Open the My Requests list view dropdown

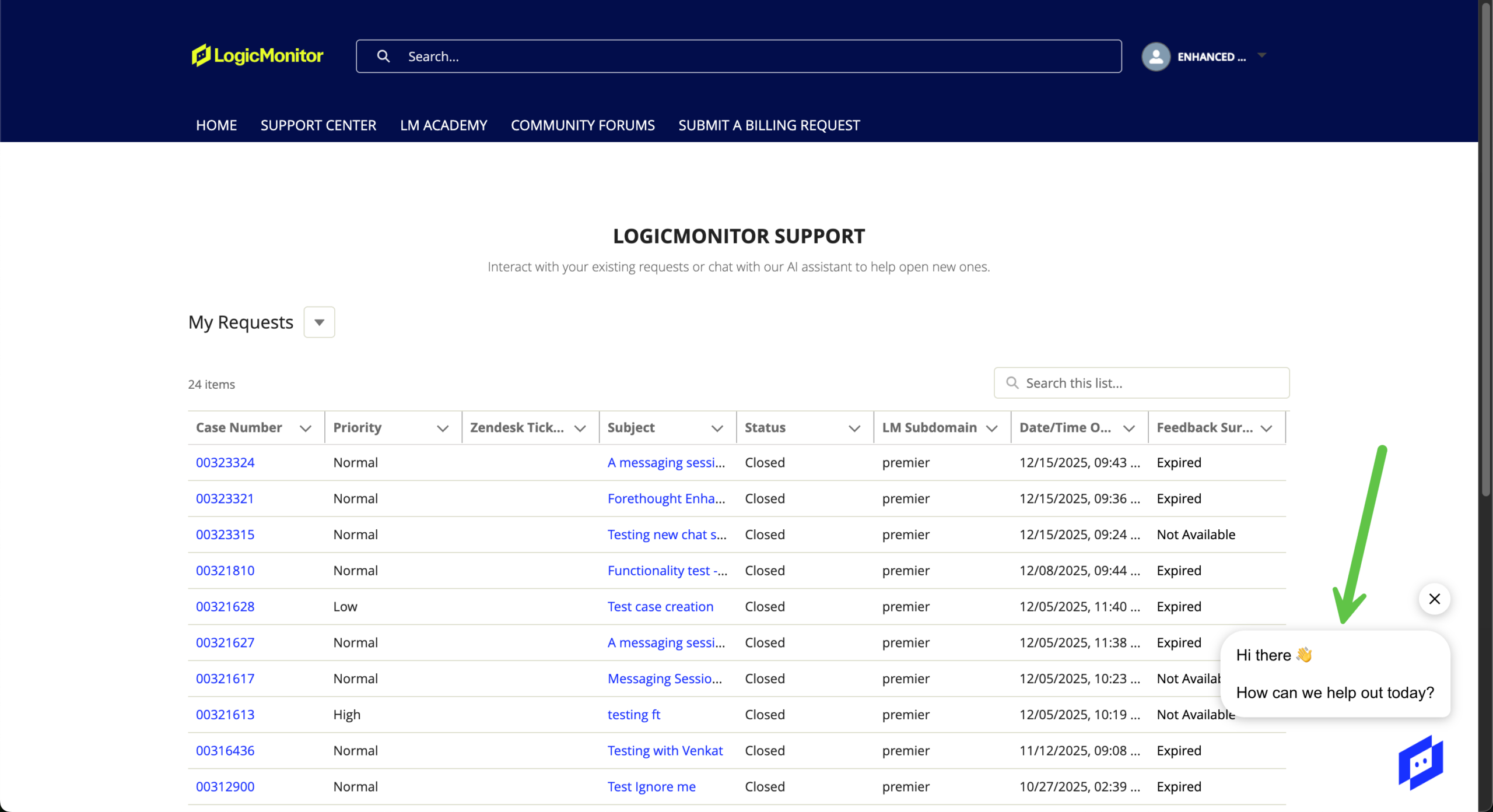click(319, 322)
